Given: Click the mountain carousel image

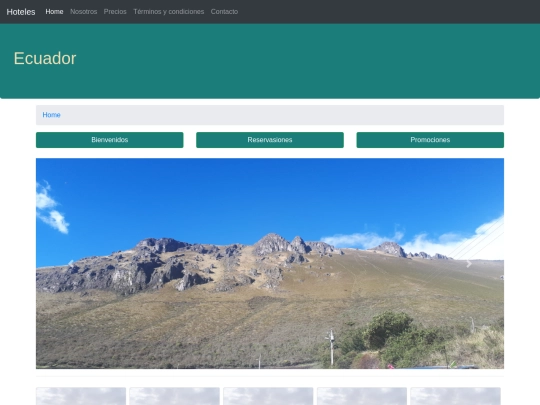Looking at the screenshot, I should click(270, 263).
